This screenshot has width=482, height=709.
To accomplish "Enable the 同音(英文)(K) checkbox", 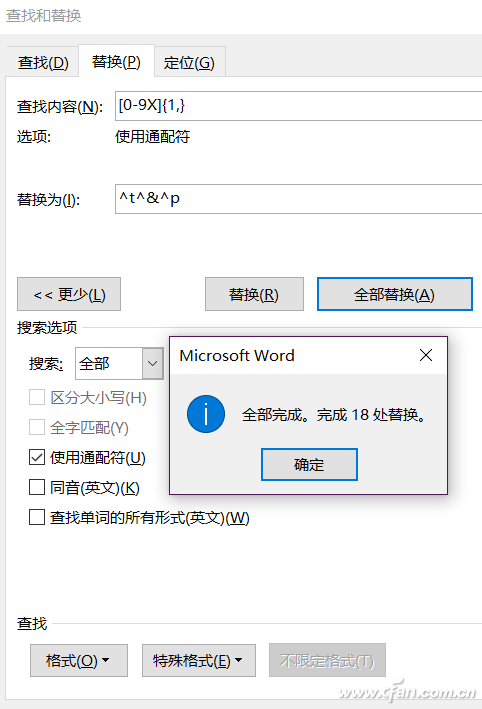I will [x=37, y=487].
